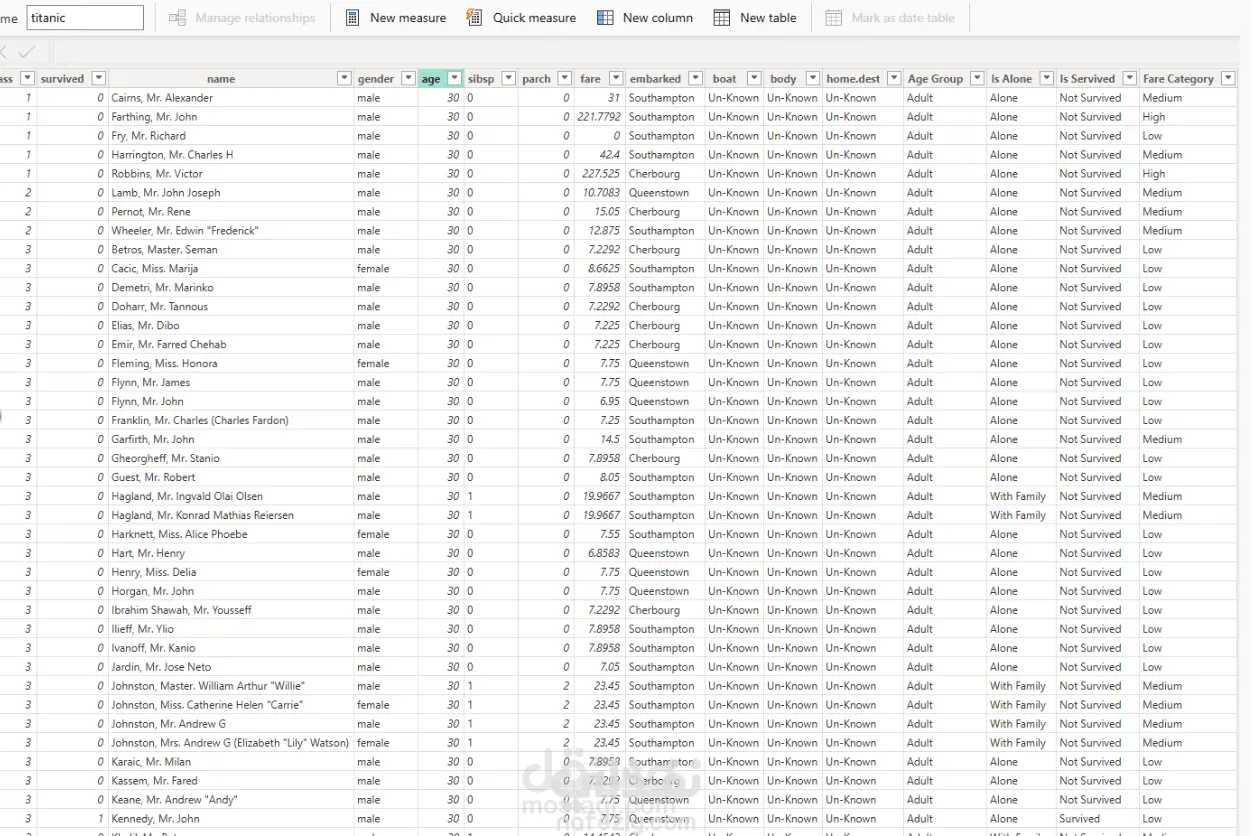Image resolution: width=1251 pixels, height=836 pixels.
Task: Click the table name field containing titanic
Action: (x=85, y=18)
